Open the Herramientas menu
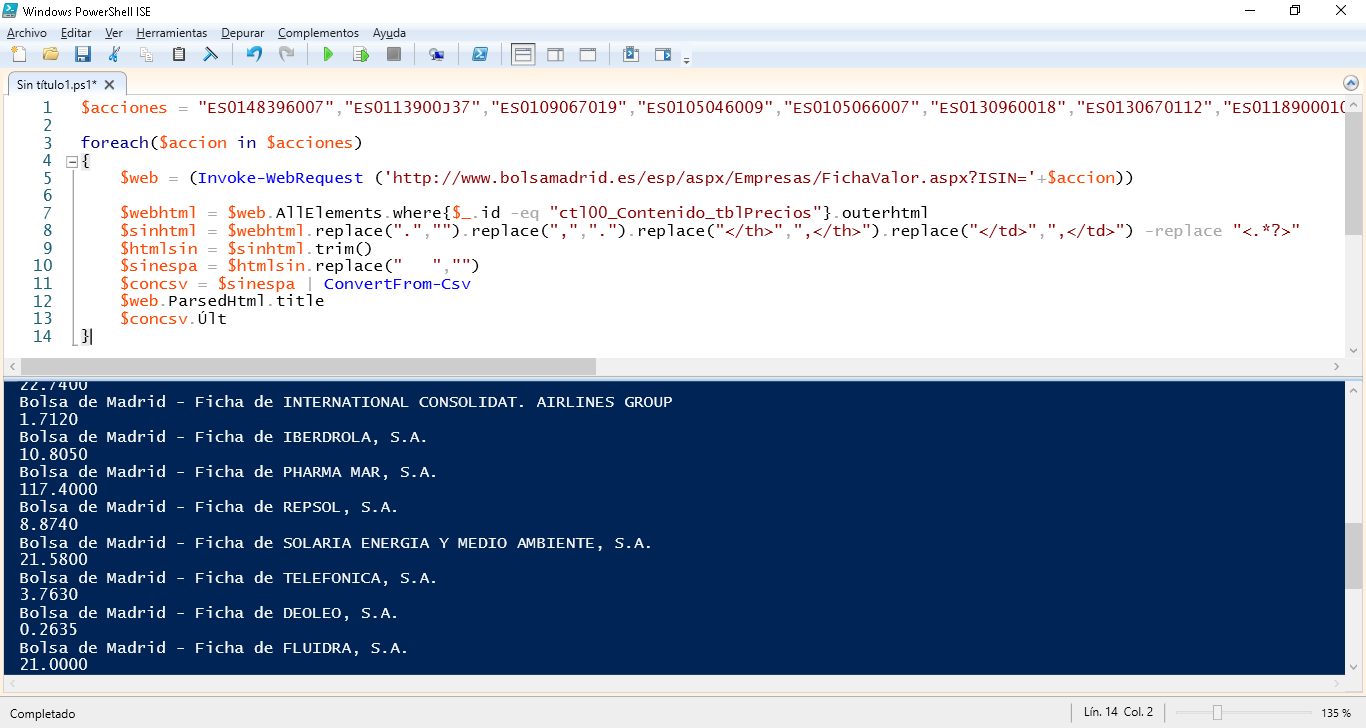The image size is (1366, 728). 171,33
